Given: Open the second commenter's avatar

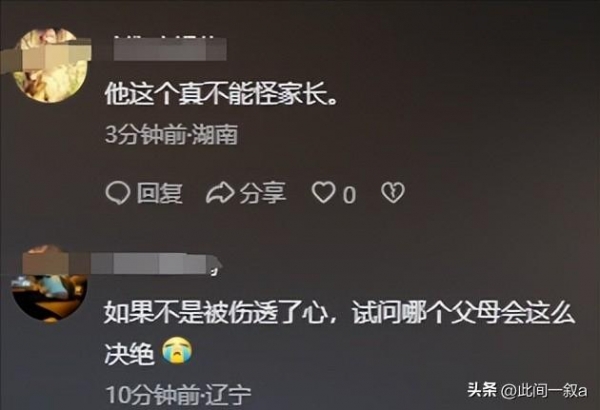Looking at the screenshot, I should pyautogui.click(x=49, y=285).
